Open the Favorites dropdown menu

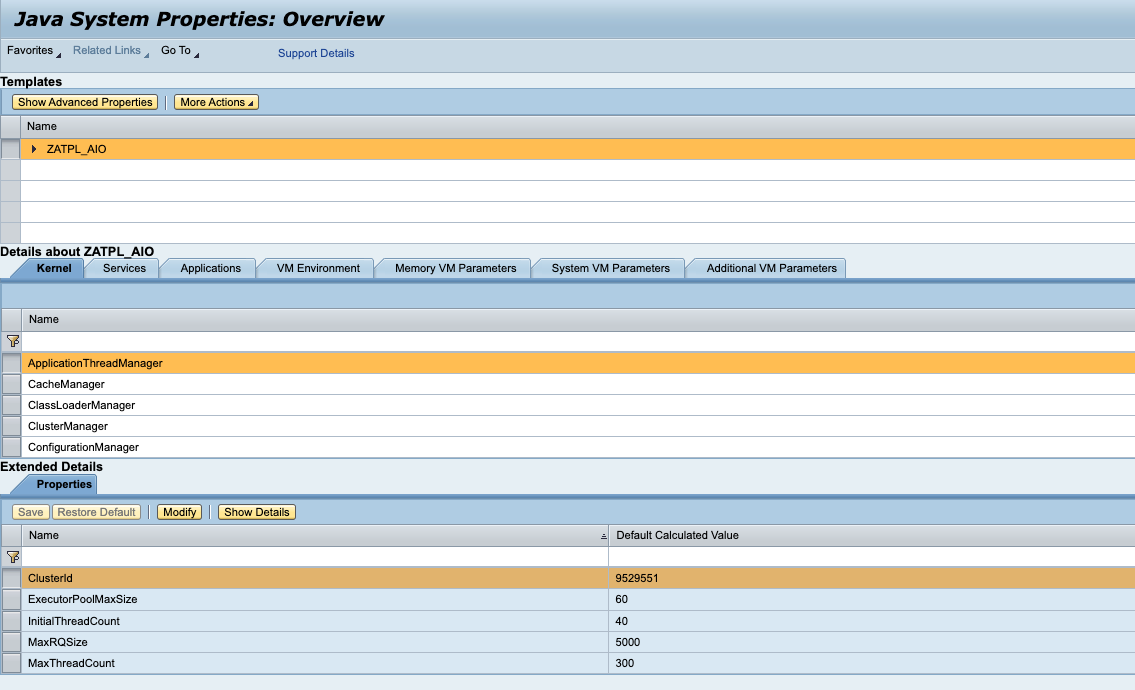tap(32, 50)
